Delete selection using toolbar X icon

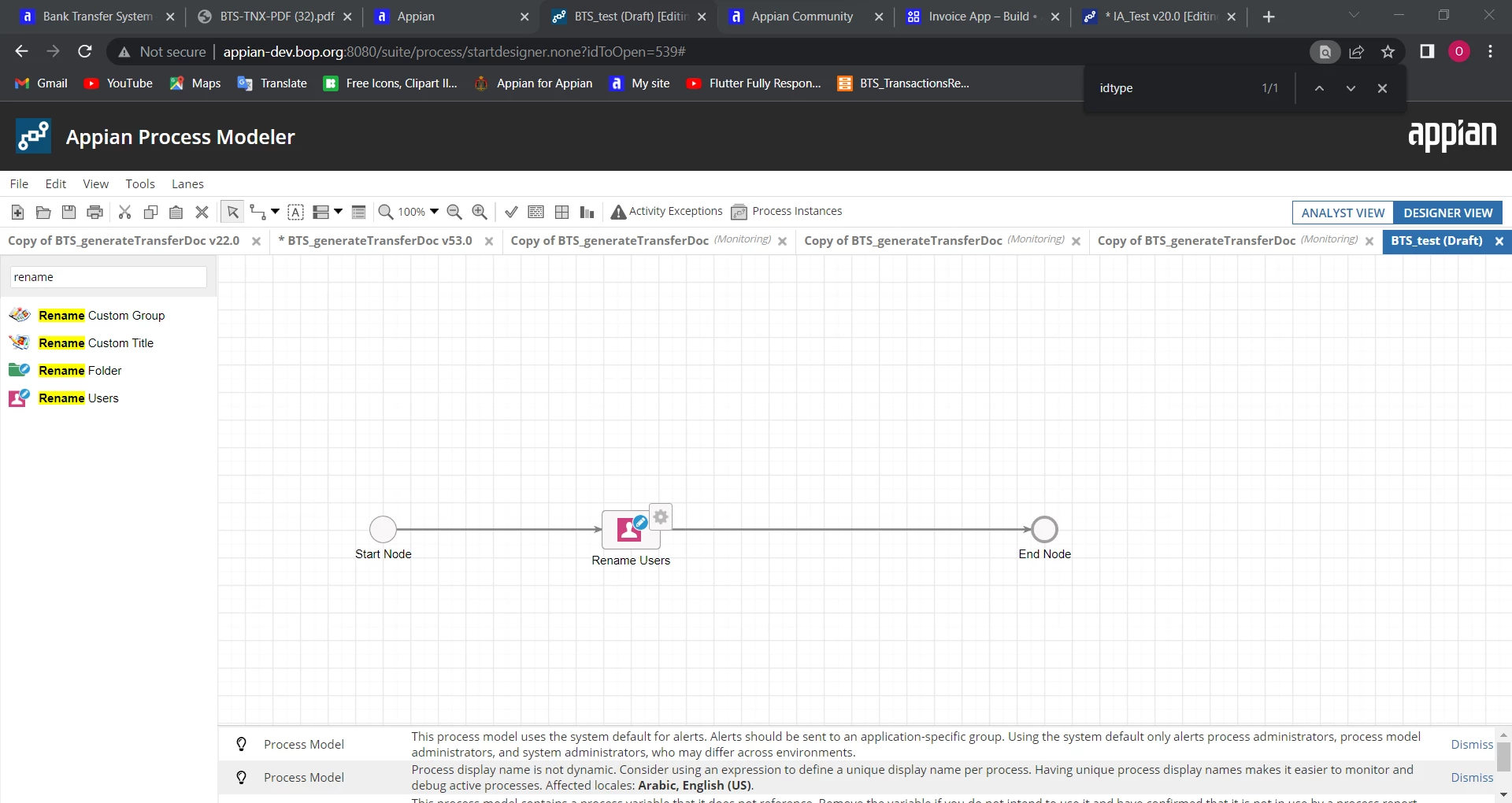click(202, 212)
